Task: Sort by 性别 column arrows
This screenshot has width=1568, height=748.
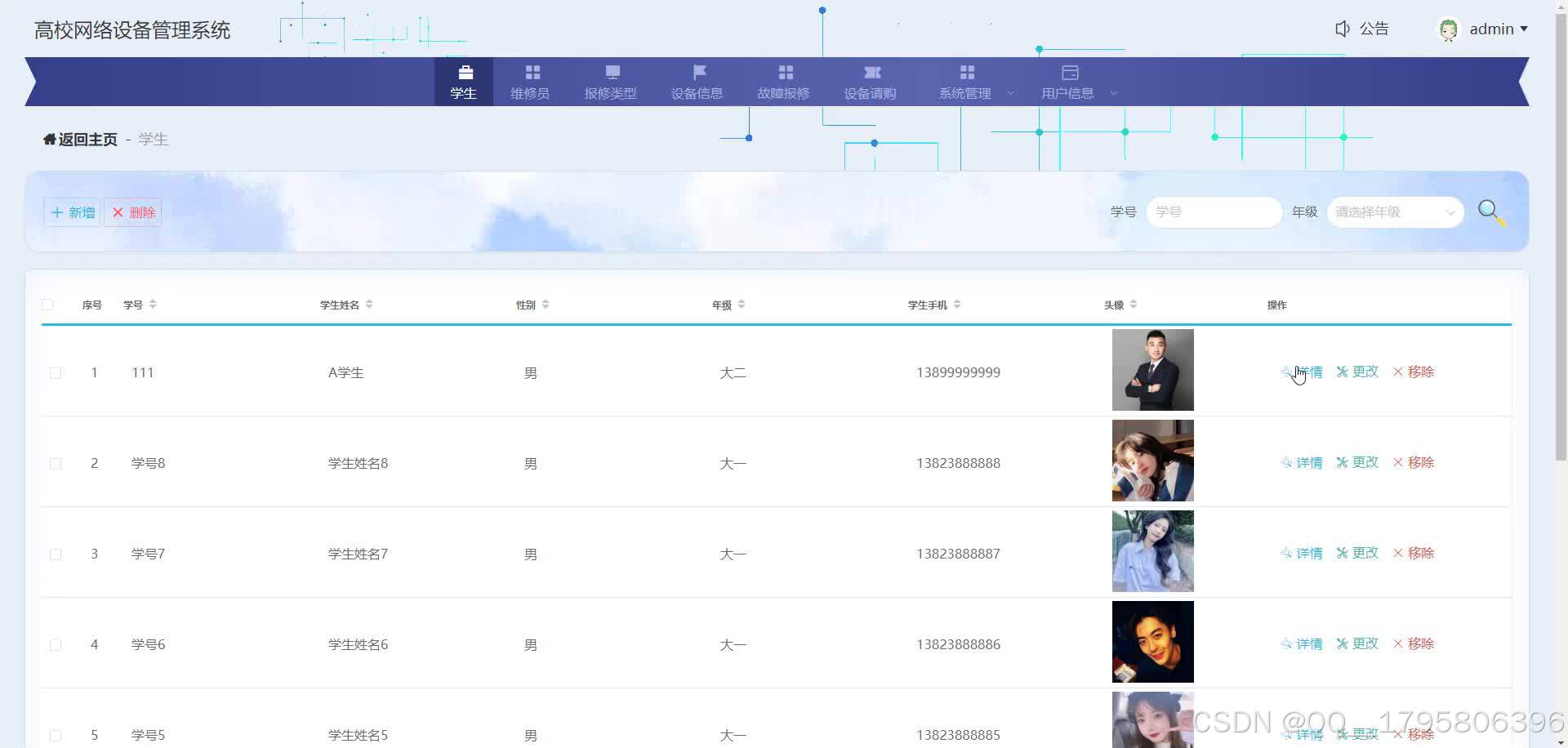Action: 546,305
